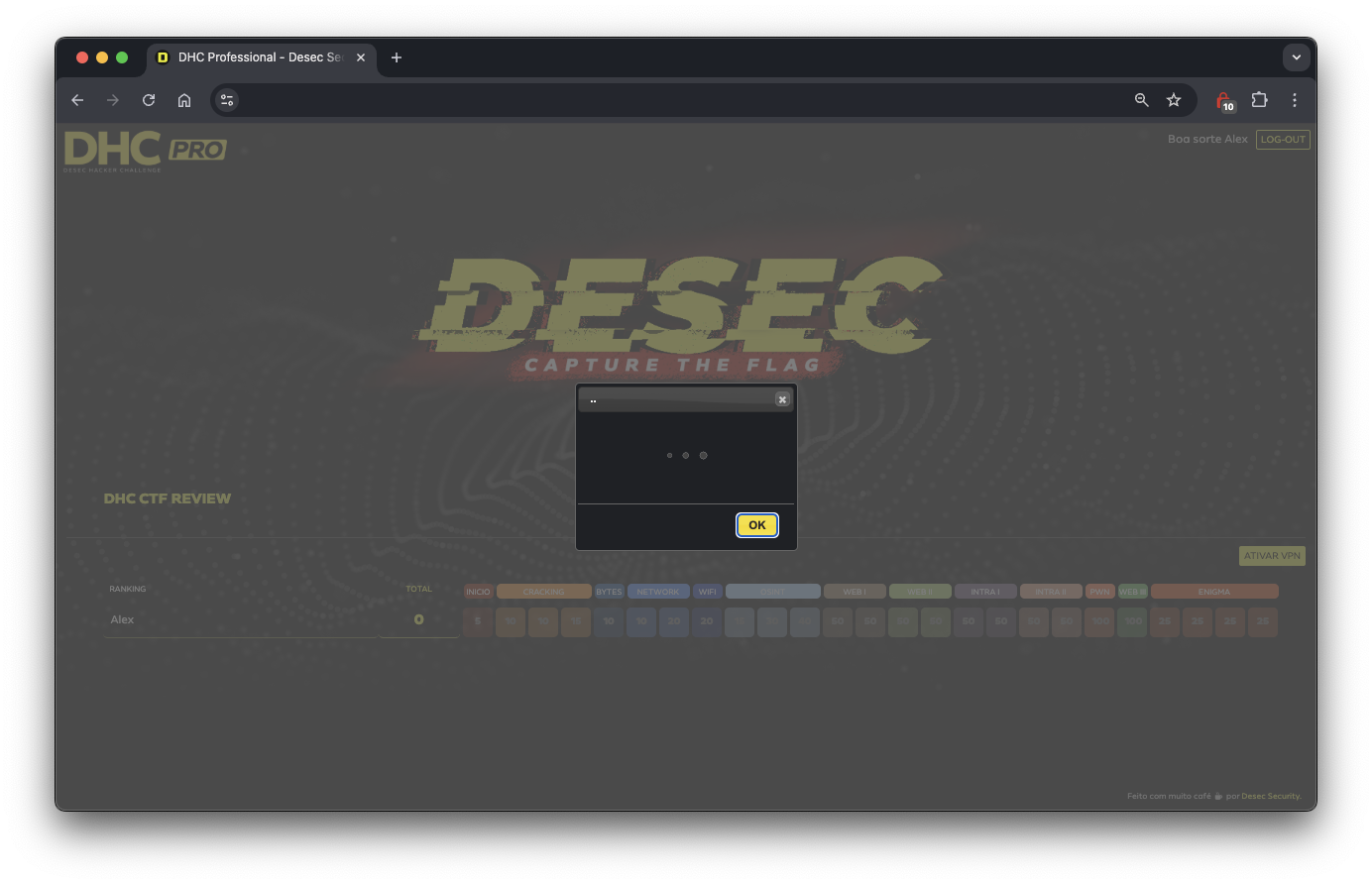1372x884 pixels.
Task: Click the browser back arrow
Action: tap(77, 100)
